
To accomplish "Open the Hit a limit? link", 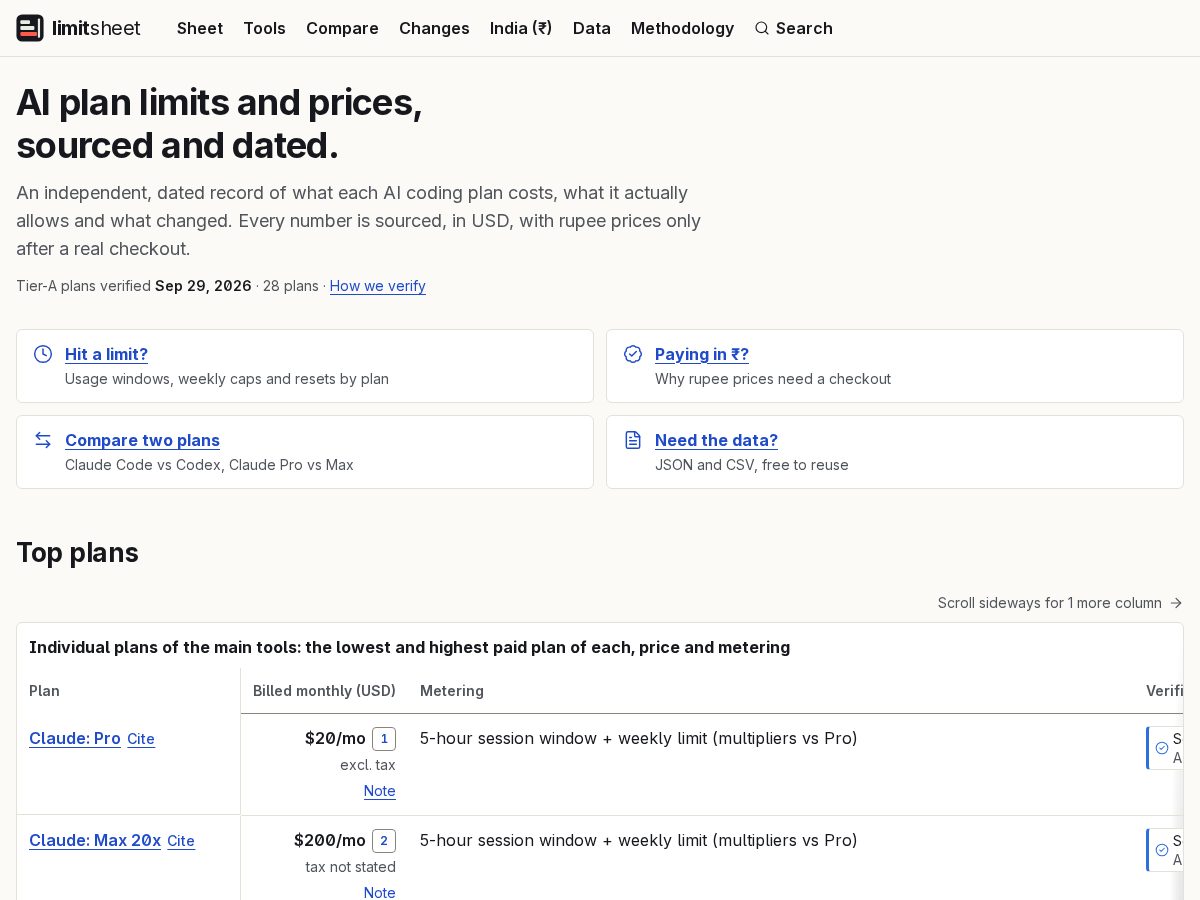I will point(106,354).
